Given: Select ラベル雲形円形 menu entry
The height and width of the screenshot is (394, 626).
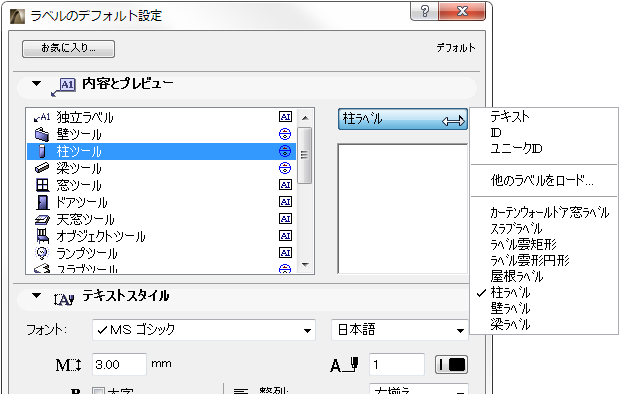Looking at the screenshot, I should 530,260.
